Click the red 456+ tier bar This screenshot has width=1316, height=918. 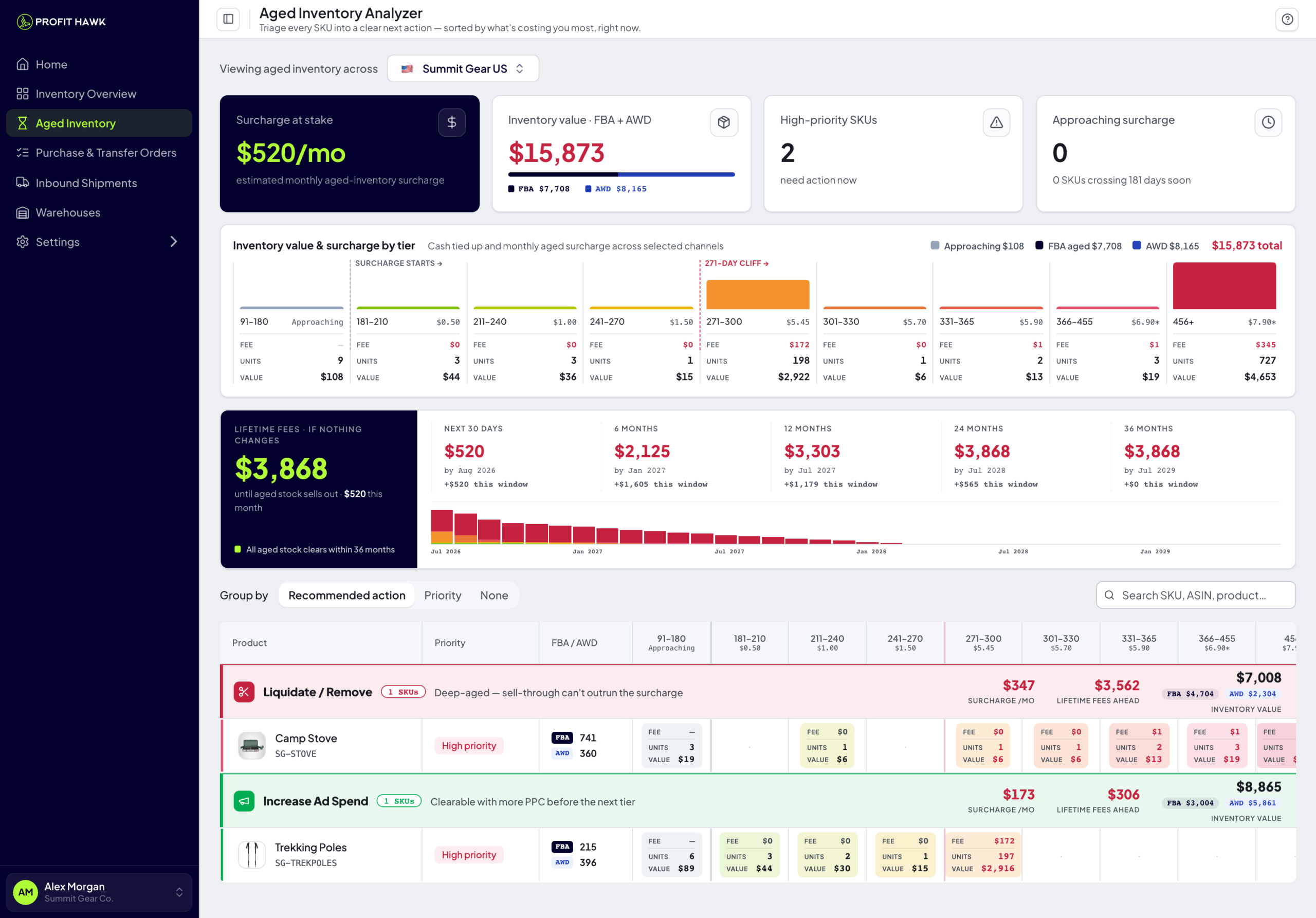point(1224,286)
